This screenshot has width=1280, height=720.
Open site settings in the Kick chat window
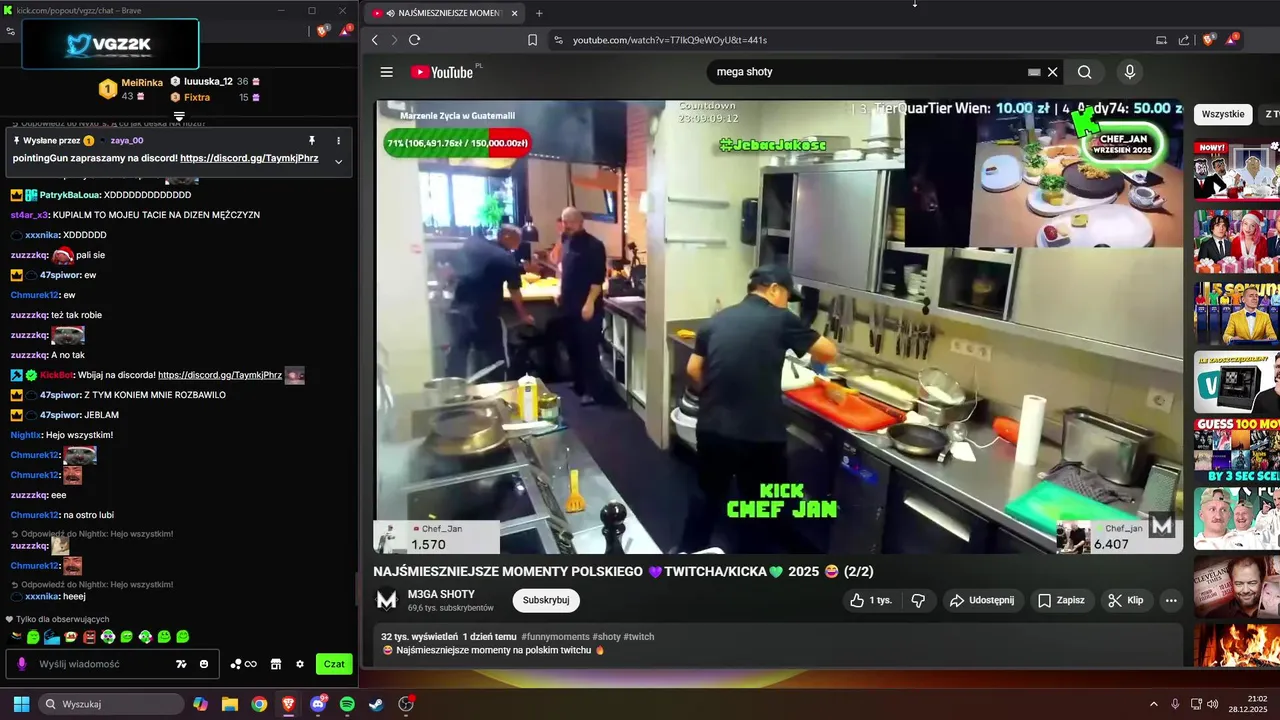10,31
